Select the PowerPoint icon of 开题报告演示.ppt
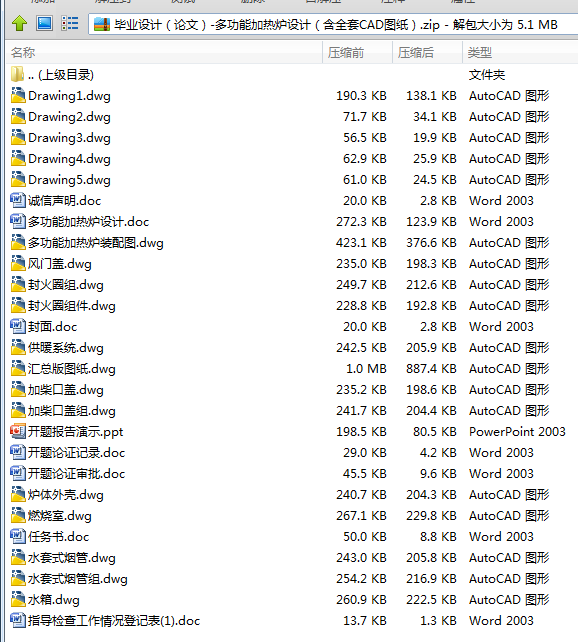This screenshot has height=642, width=578. (18, 431)
